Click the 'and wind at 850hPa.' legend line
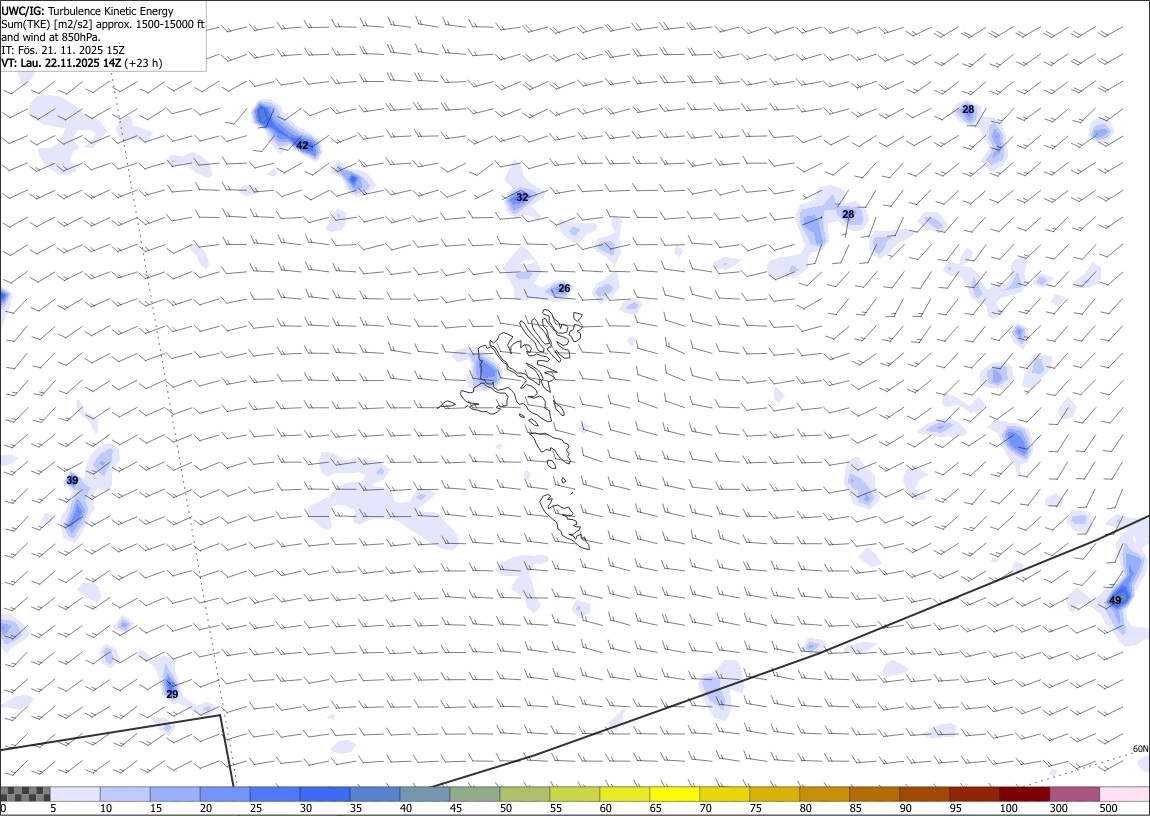The image size is (1150, 816). [x=51, y=37]
